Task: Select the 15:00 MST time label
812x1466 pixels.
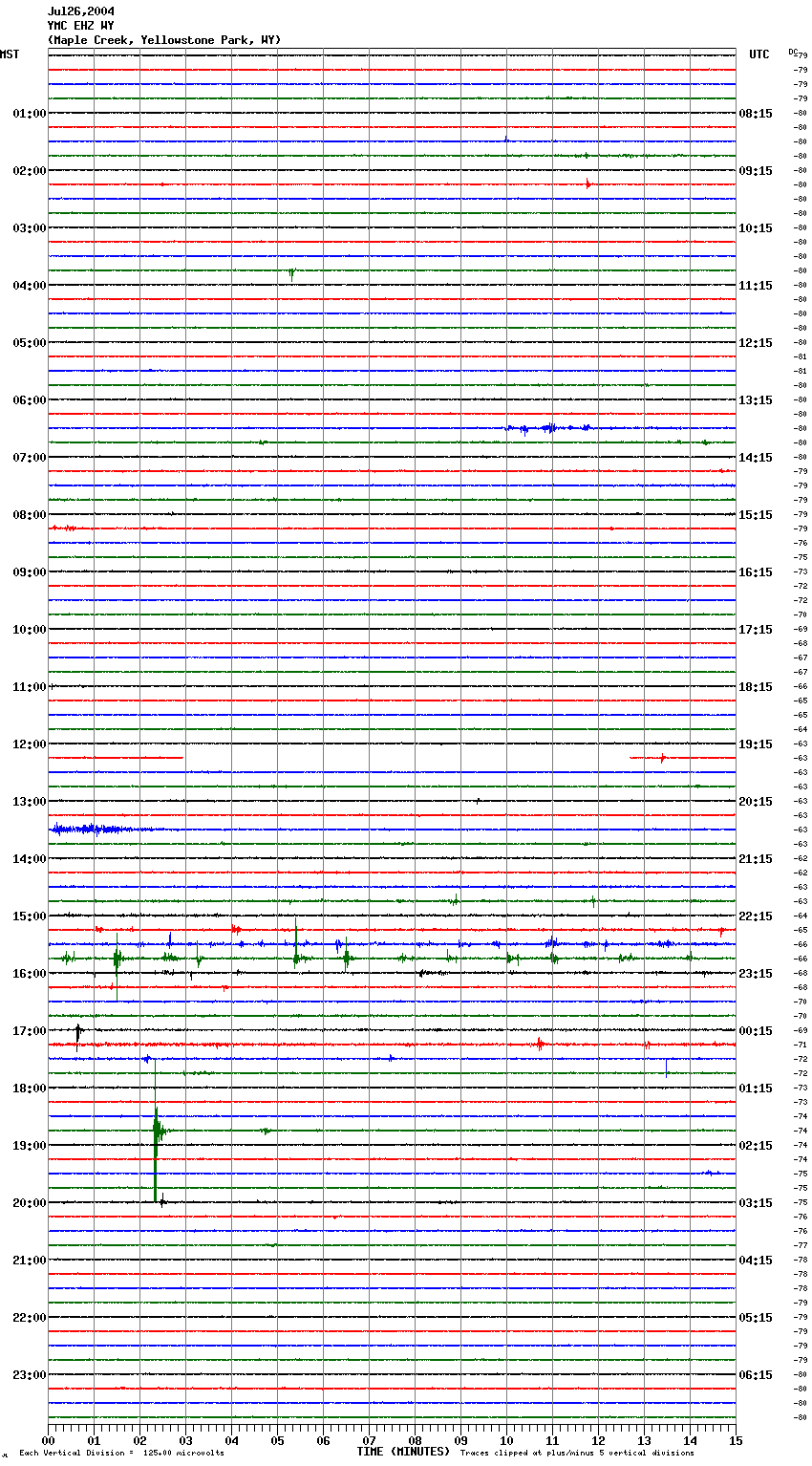Action: 30,916
